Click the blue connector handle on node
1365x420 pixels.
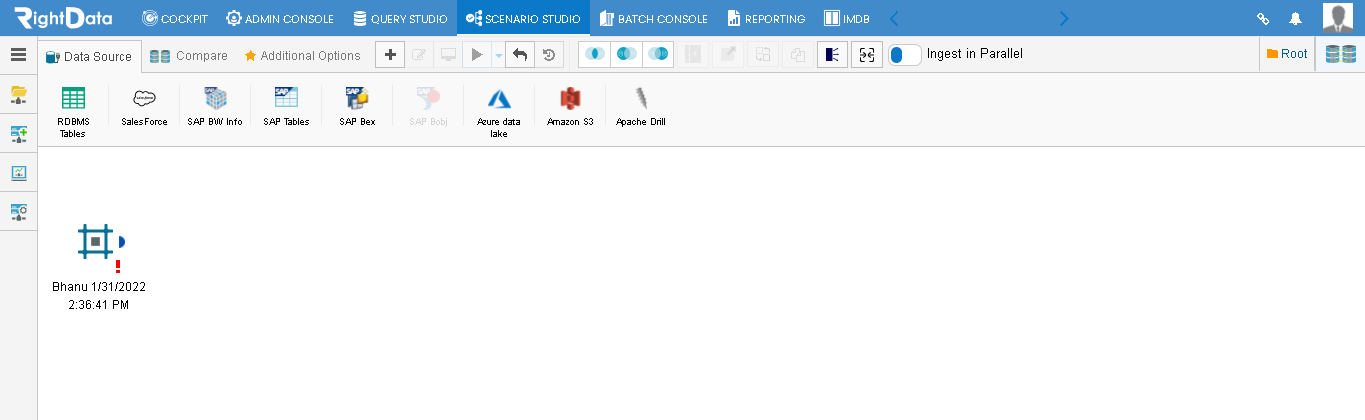click(120, 241)
